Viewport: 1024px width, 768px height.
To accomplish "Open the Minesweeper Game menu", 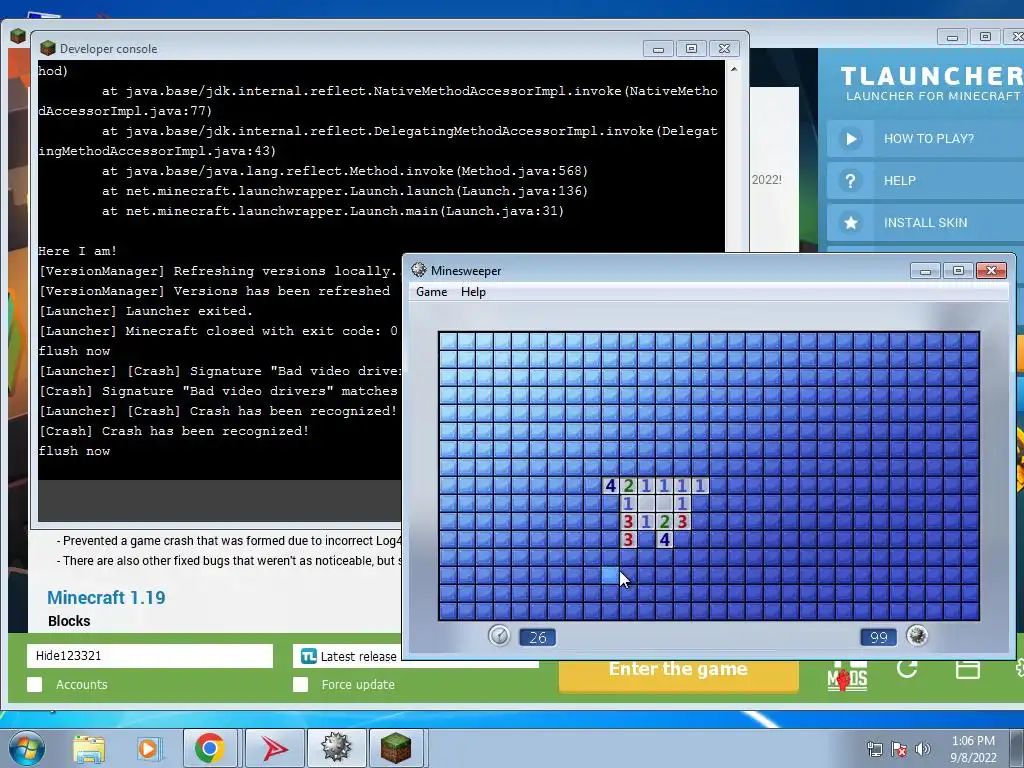I will 432,292.
